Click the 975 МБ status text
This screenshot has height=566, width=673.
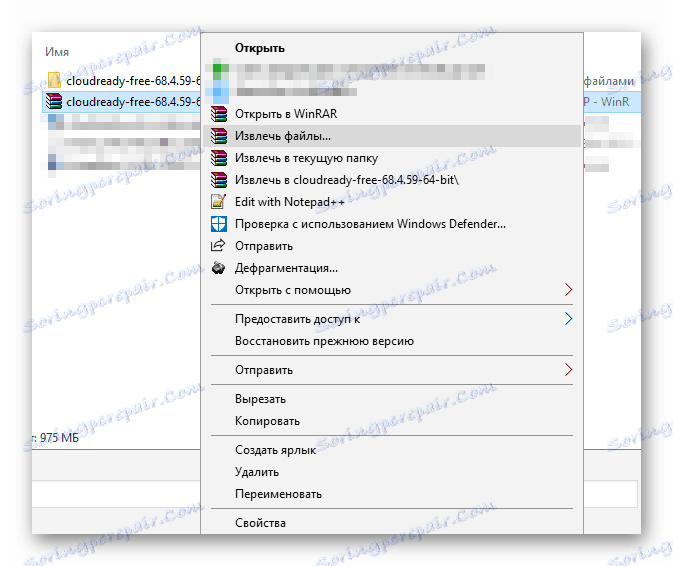pos(59,438)
